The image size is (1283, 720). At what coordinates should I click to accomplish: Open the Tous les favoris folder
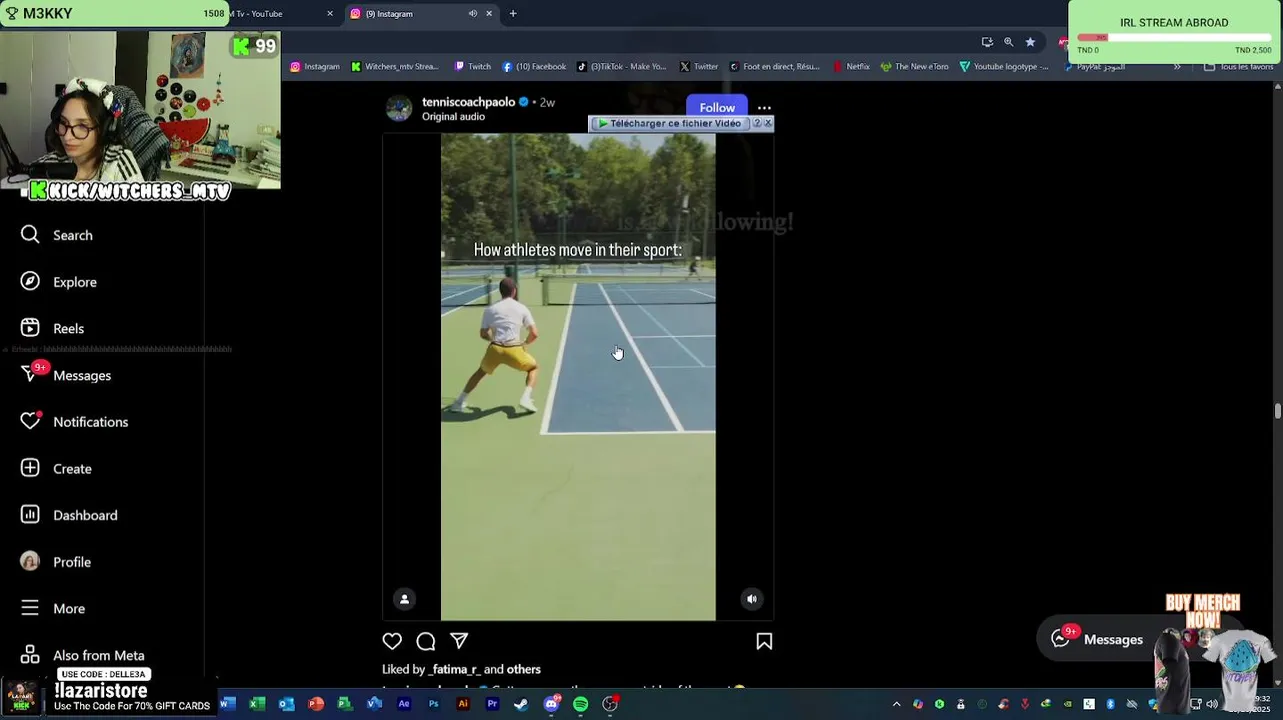click(x=1239, y=67)
